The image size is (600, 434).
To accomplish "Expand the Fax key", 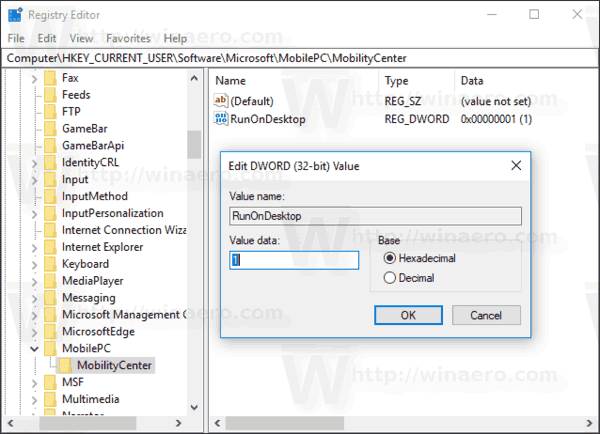I will click(x=34, y=79).
